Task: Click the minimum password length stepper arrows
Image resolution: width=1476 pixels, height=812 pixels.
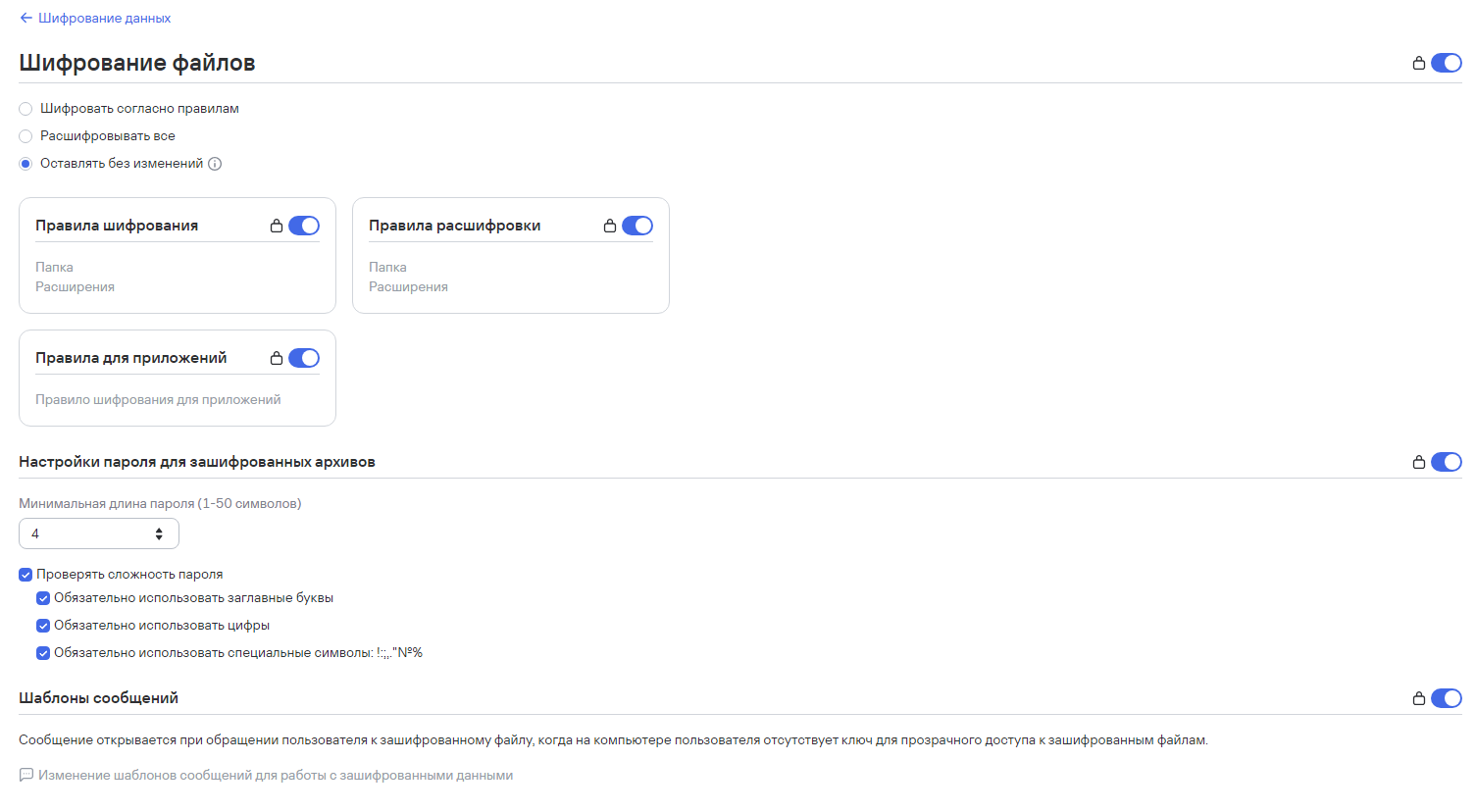Action: [159, 534]
